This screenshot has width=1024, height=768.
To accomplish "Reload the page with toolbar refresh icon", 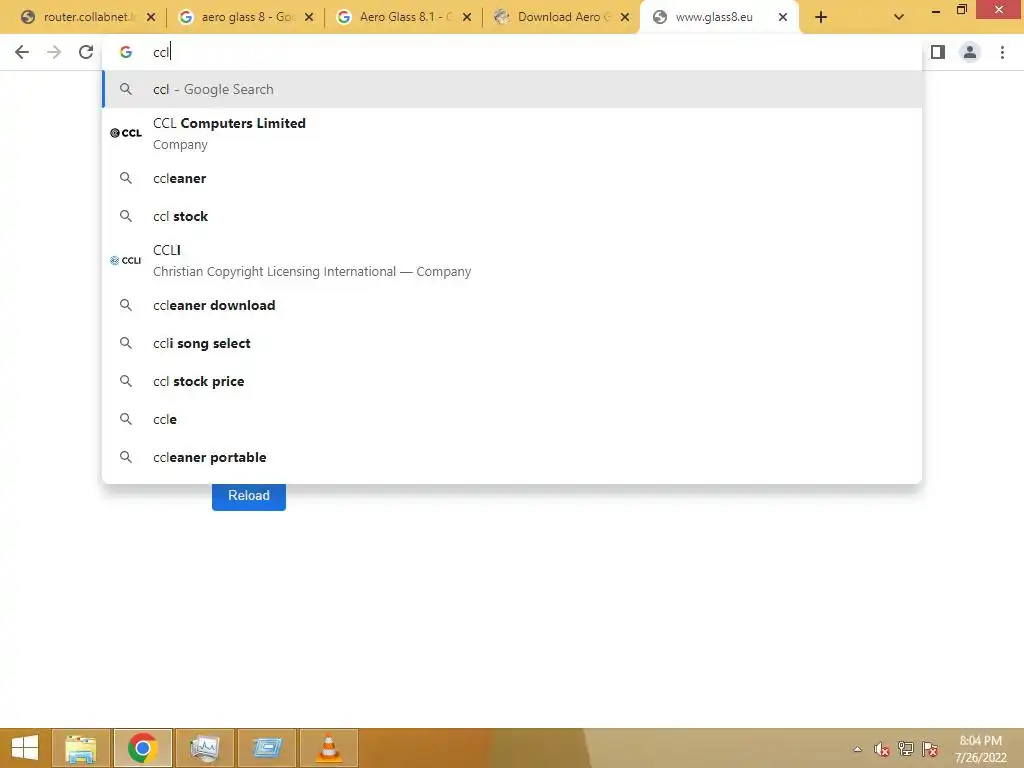I will [x=86, y=52].
